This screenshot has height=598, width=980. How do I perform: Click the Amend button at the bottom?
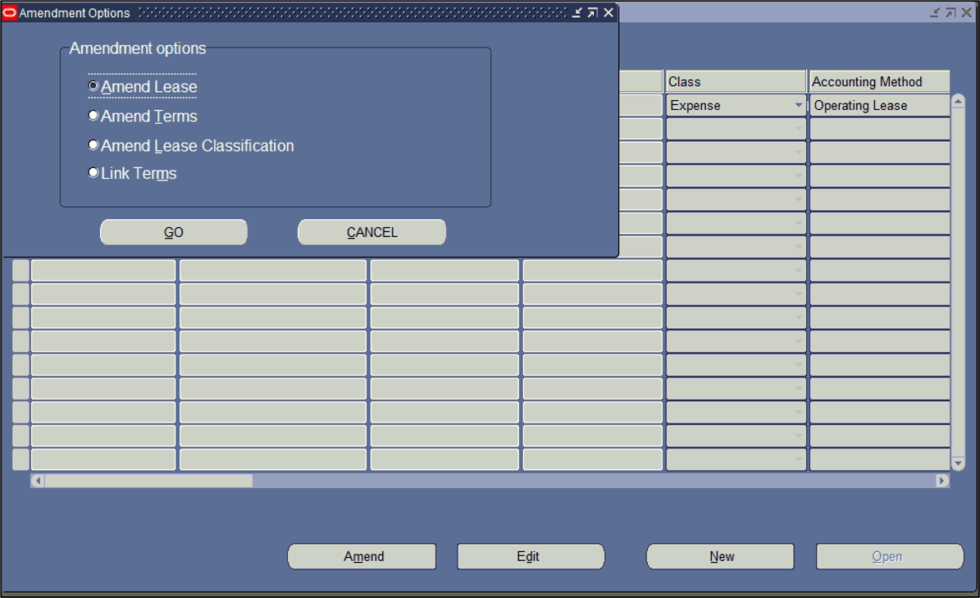point(362,556)
